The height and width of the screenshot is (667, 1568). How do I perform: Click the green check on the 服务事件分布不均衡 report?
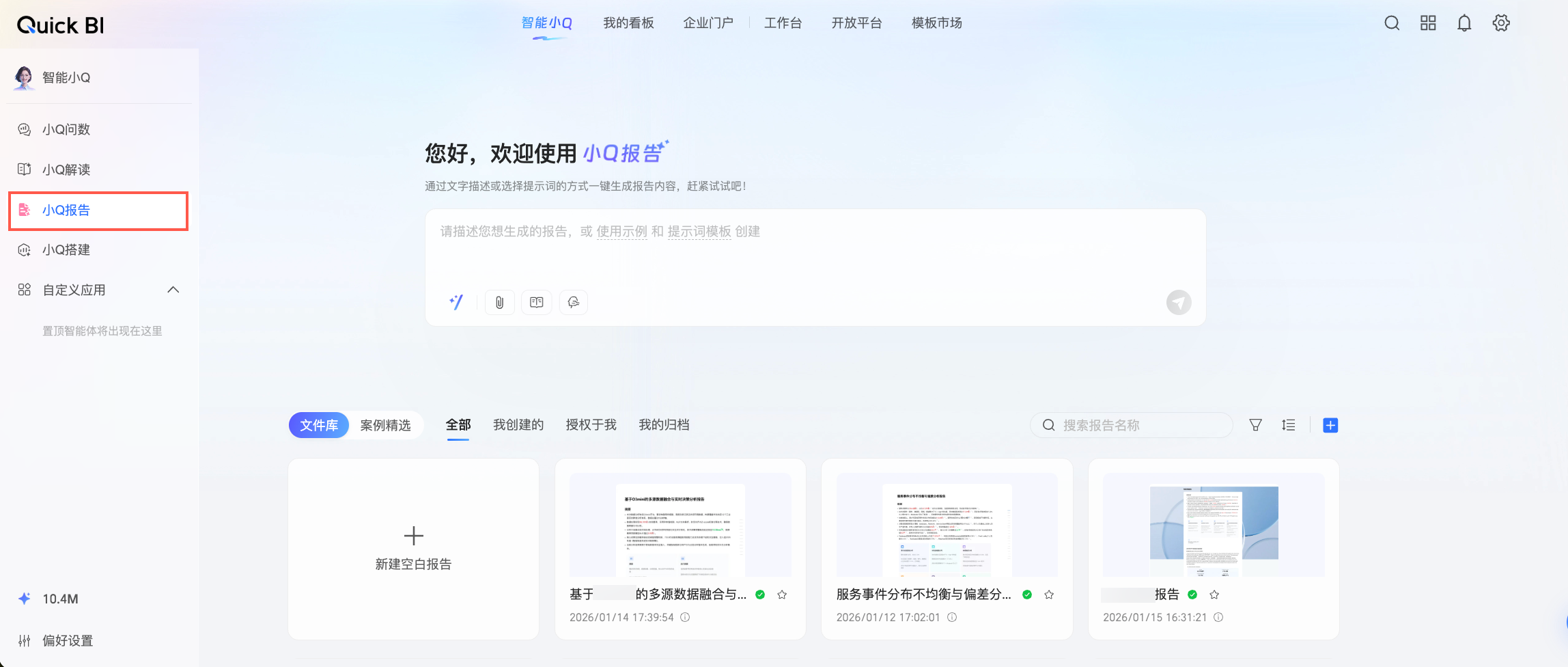[x=1027, y=595]
